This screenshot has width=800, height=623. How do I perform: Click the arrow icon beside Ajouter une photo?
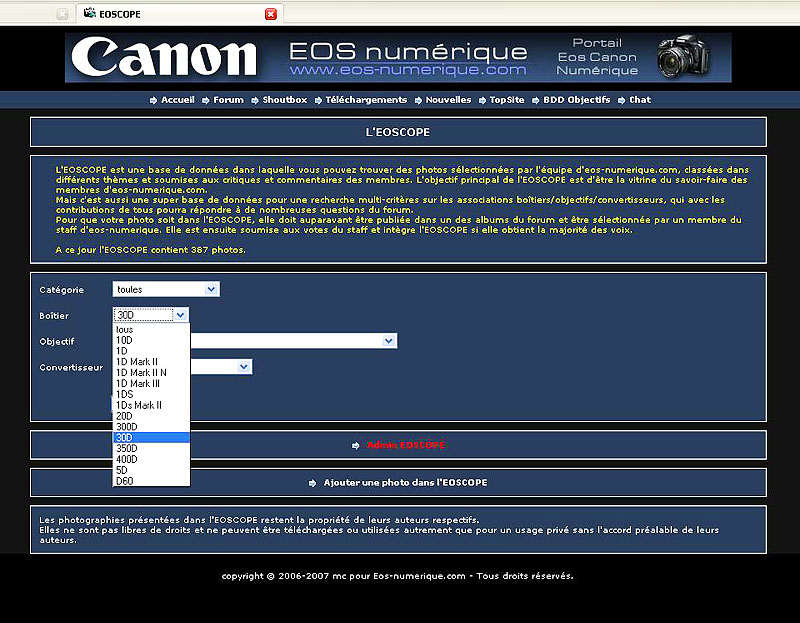coord(312,483)
